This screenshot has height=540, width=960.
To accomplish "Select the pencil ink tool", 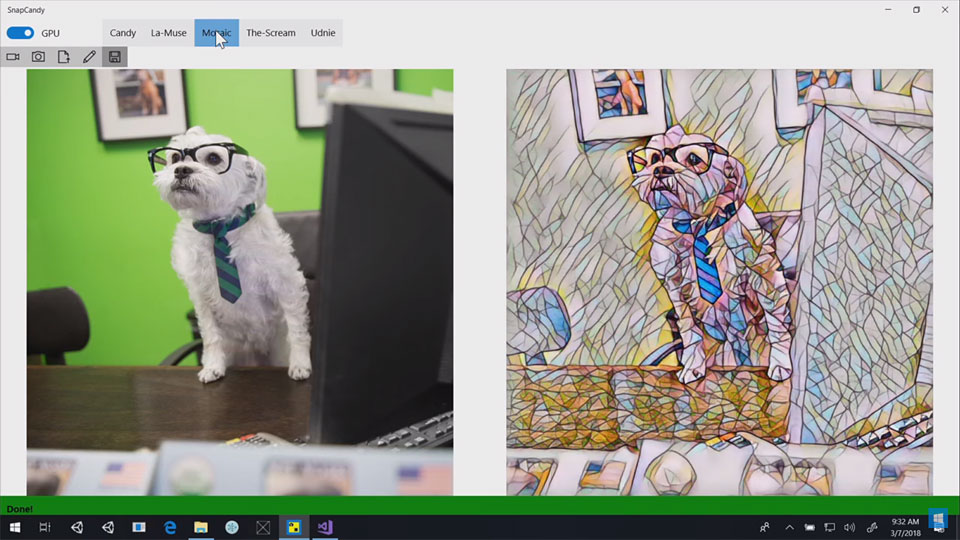I will point(89,57).
